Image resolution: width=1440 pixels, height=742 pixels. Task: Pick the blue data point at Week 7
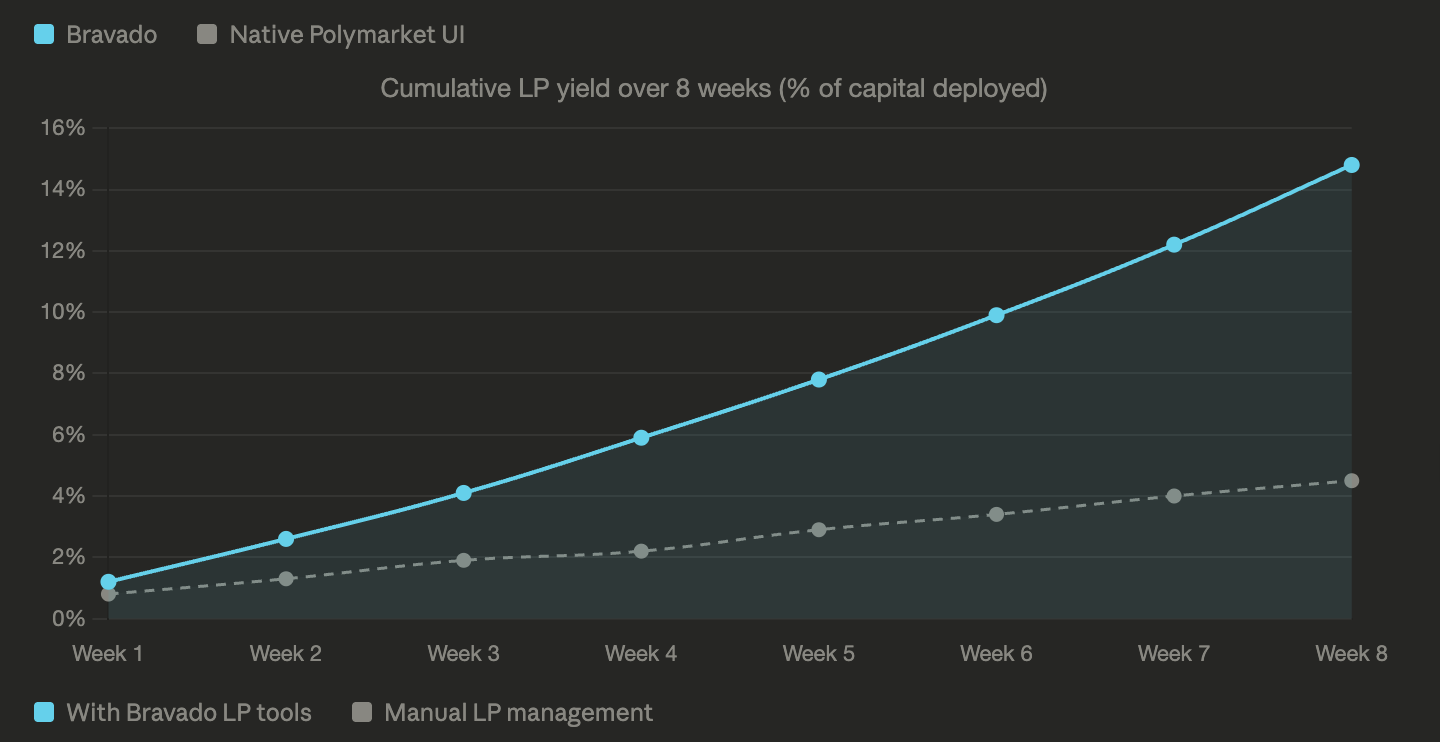coord(1174,245)
